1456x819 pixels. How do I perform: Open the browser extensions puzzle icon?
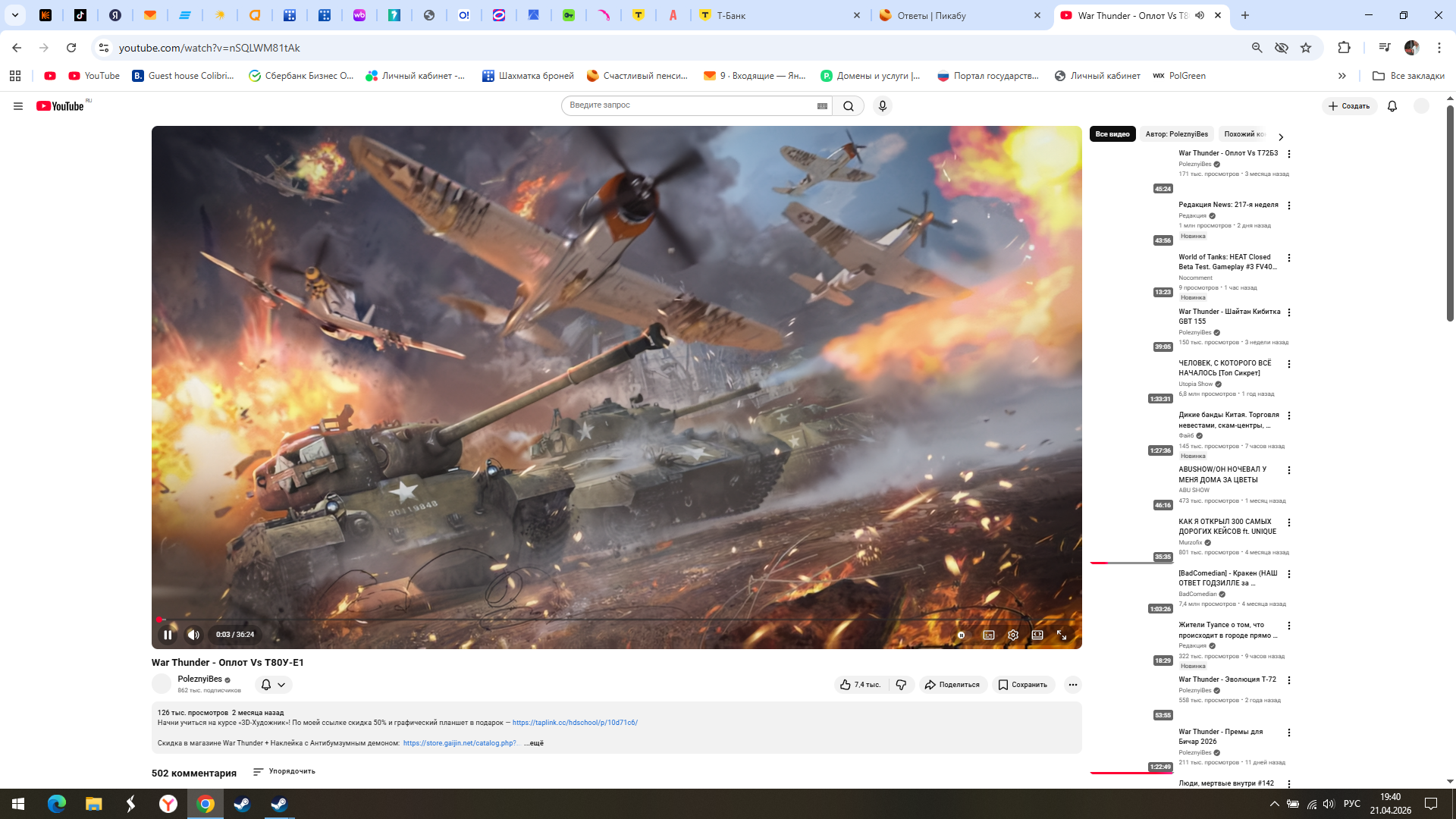click(1344, 48)
